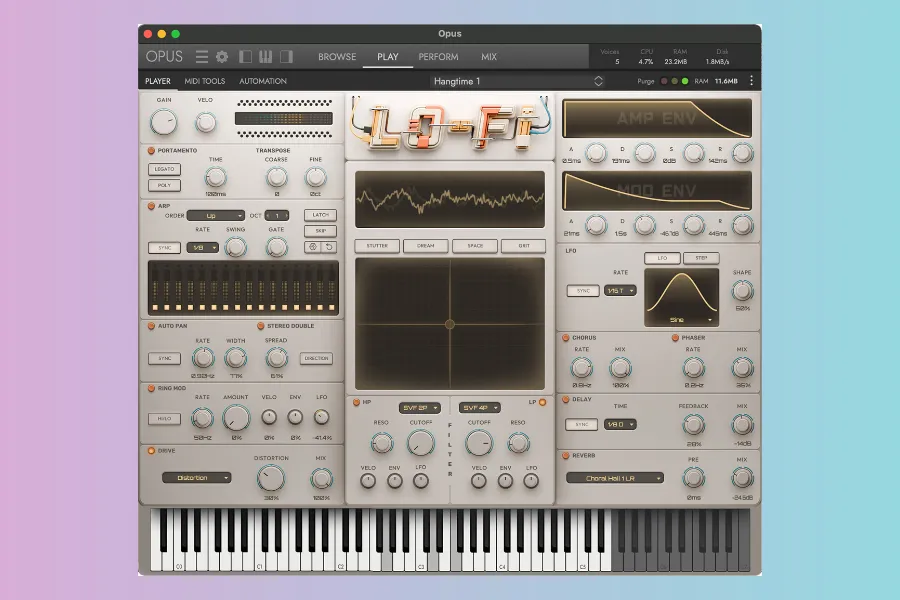
Task: Toggle the Portamento power LED
Action: pos(151,151)
